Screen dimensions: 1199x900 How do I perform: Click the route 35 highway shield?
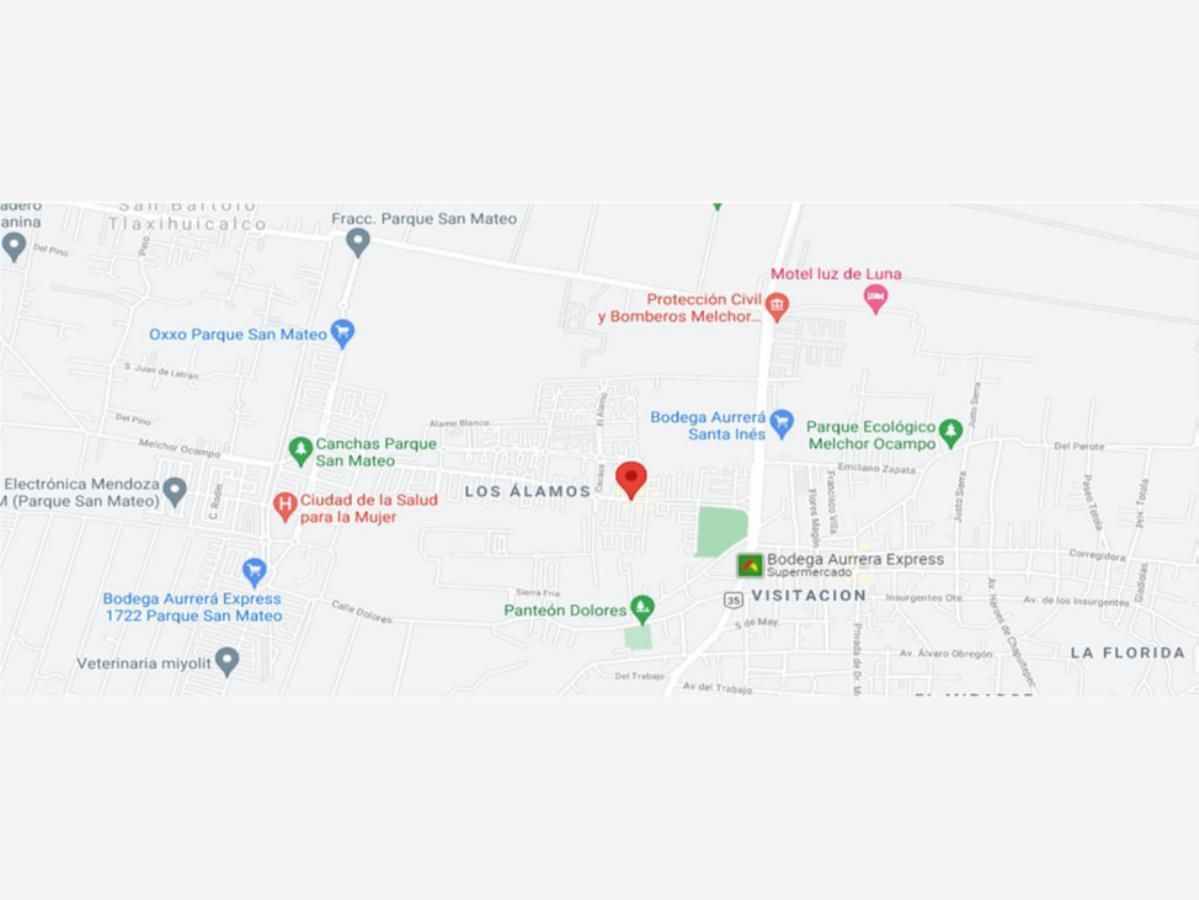(733, 599)
